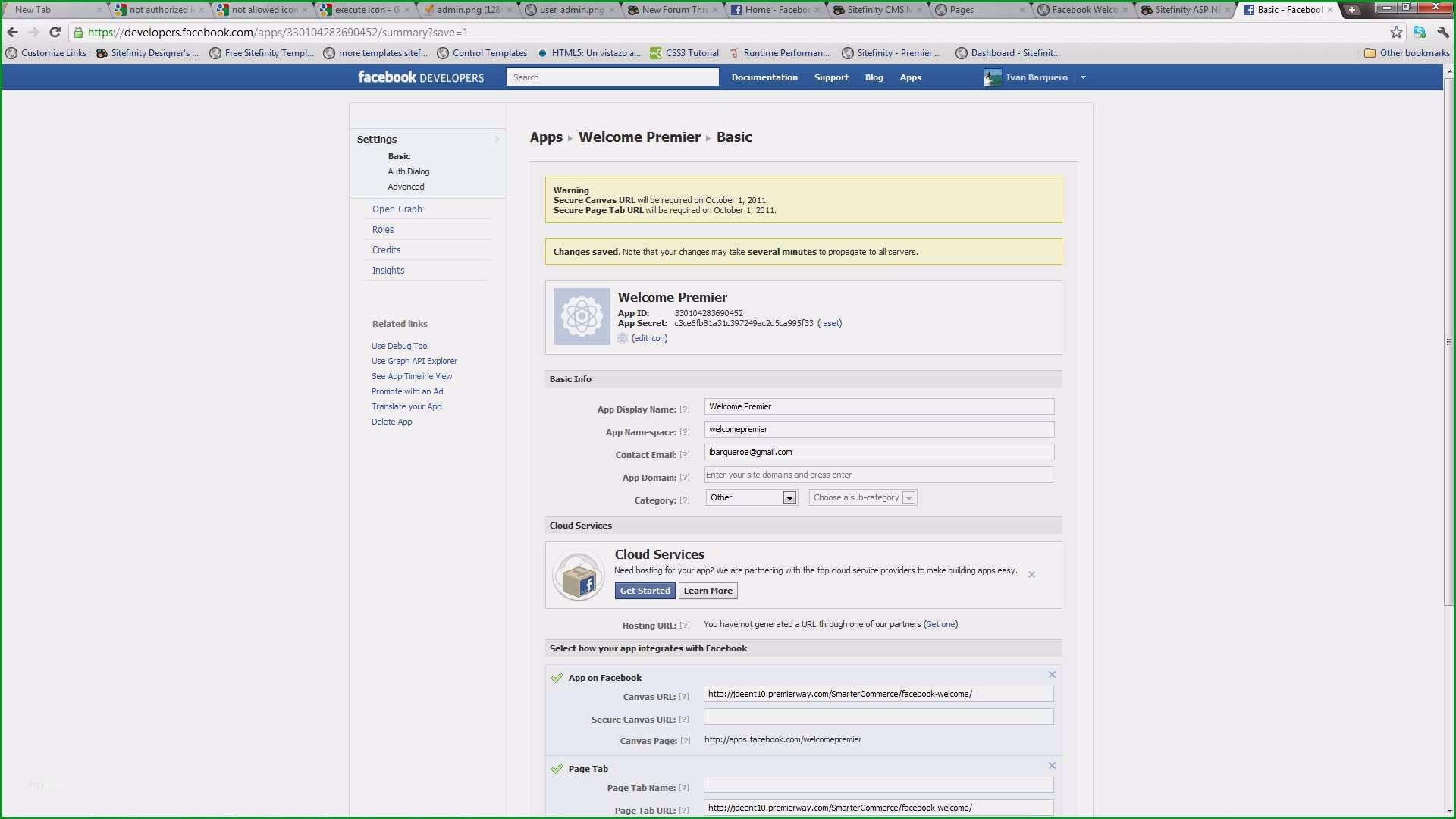This screenshot has width=1456, height=819.
Task: Toggle App on Facebook checkmark
Action: (x=557, y=677)
